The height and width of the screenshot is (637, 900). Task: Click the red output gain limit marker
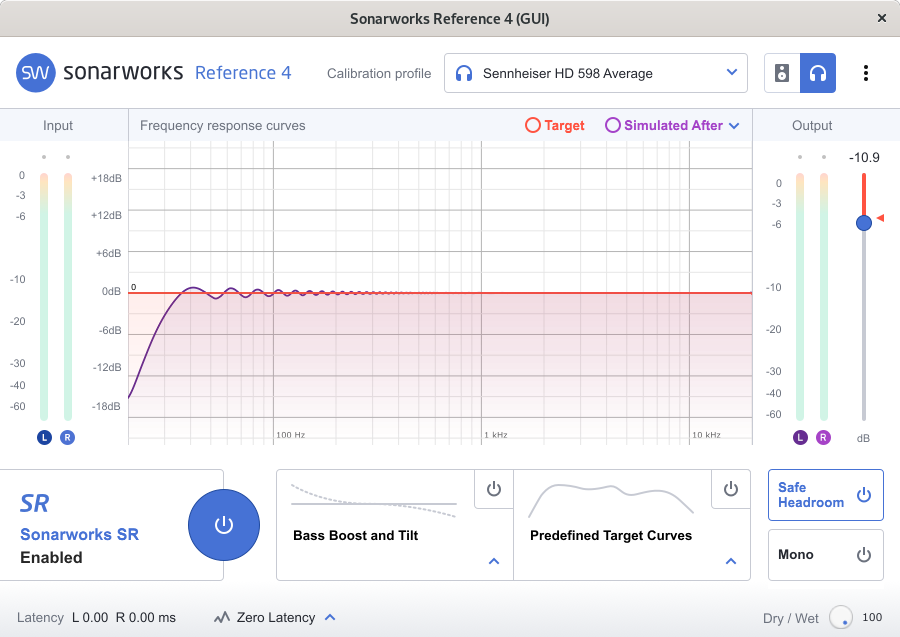tap(880, 218)
